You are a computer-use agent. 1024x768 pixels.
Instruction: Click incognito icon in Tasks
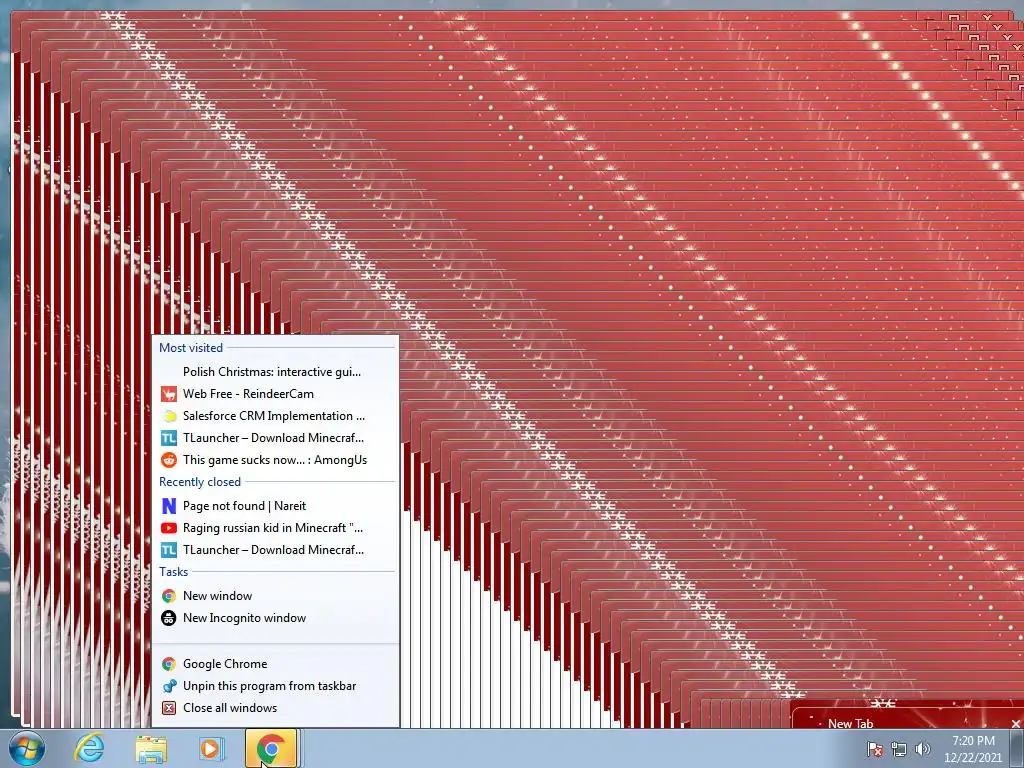pos(168,618)
